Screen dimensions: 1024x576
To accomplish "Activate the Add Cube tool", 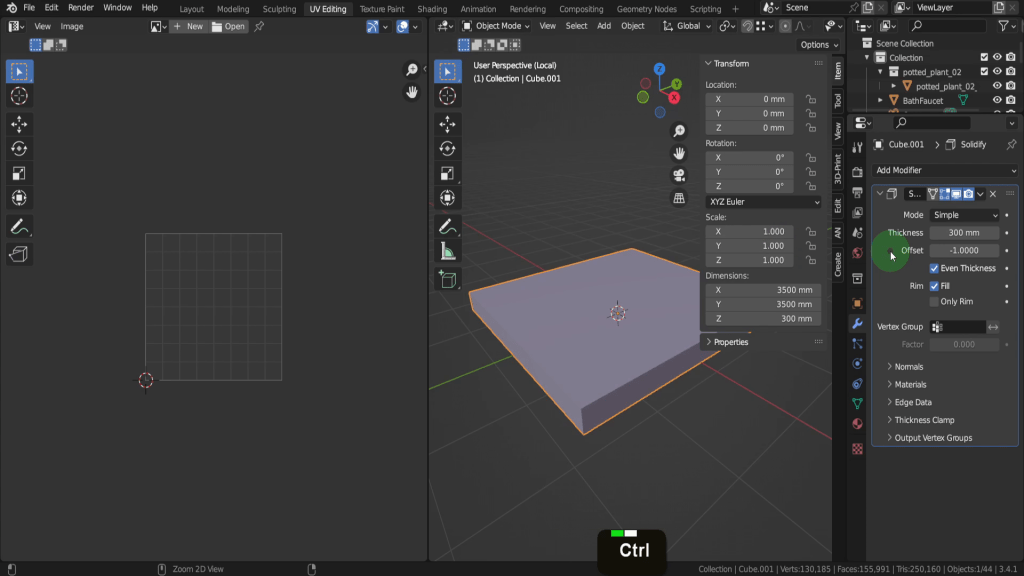I will tap(447, 280).
